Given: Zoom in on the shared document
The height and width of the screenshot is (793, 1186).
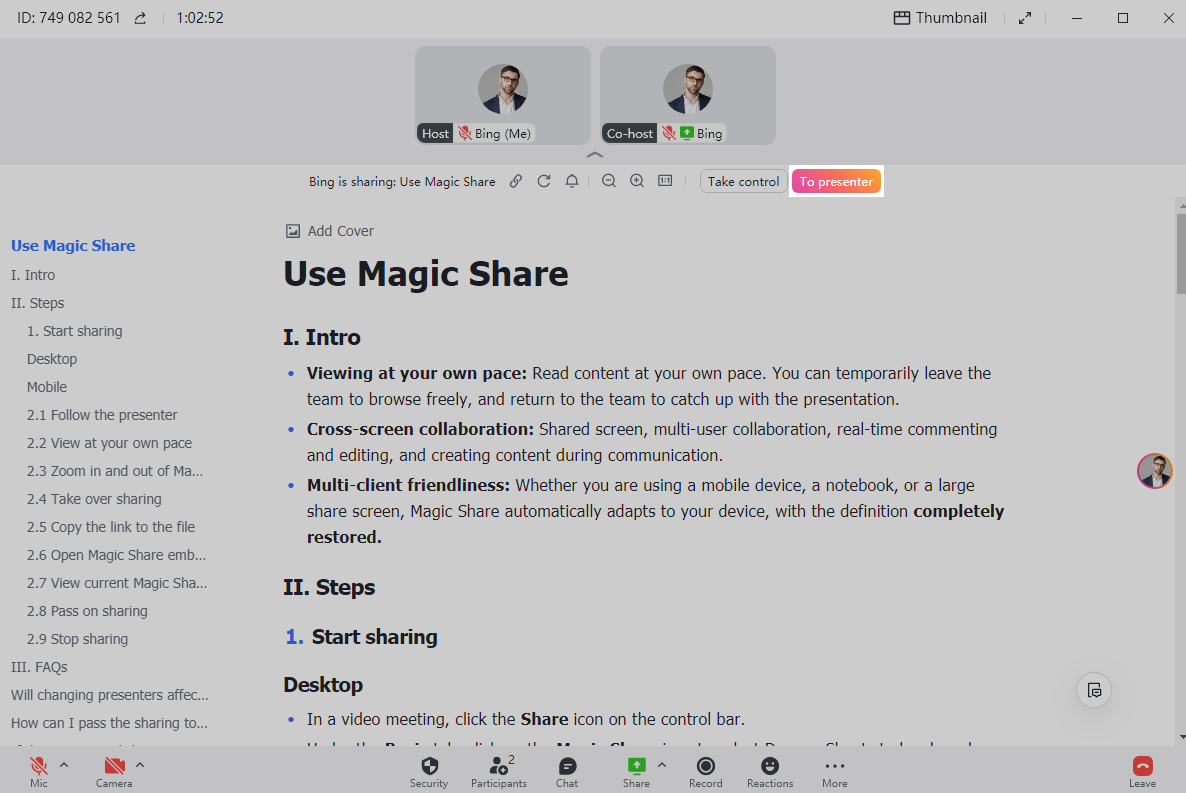Looking at the screenshot, I should [x=637, y=181].
